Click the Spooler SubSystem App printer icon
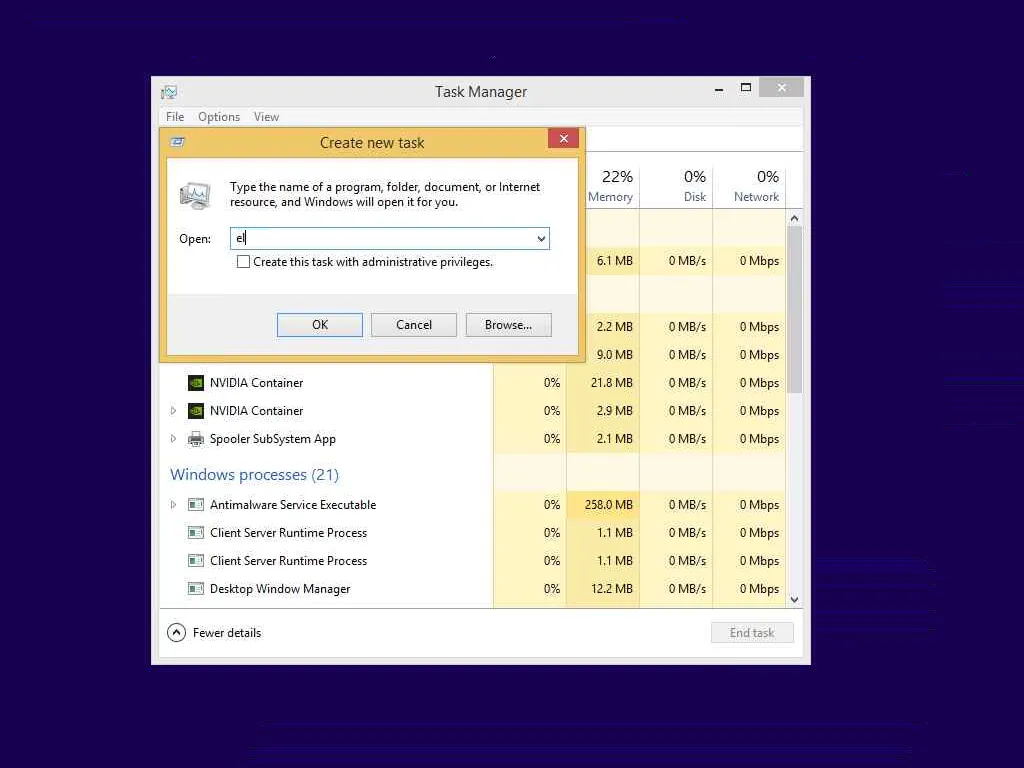Image resolution: width=1024 pixels, height=768 pixels. click(196, 439)
